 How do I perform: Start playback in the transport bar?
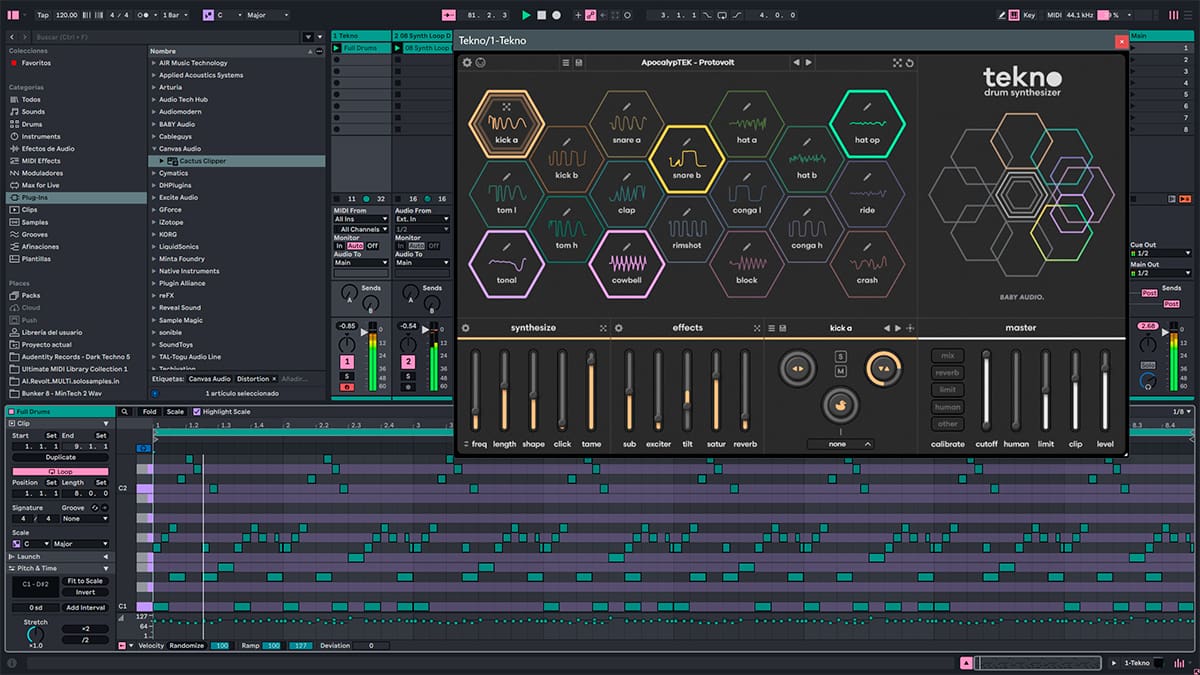pos(527,15)
